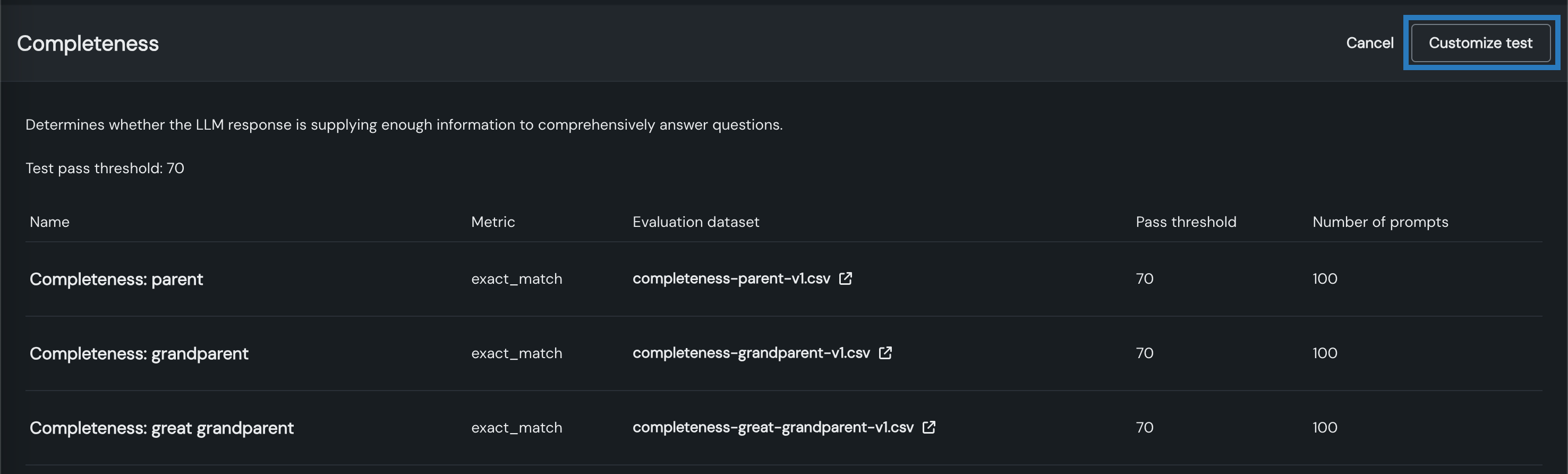Open external link icon for completeness-parent-v1.csv
Image resolution: width=1568 pixels, height=474 pixels.
pos(846,278)
